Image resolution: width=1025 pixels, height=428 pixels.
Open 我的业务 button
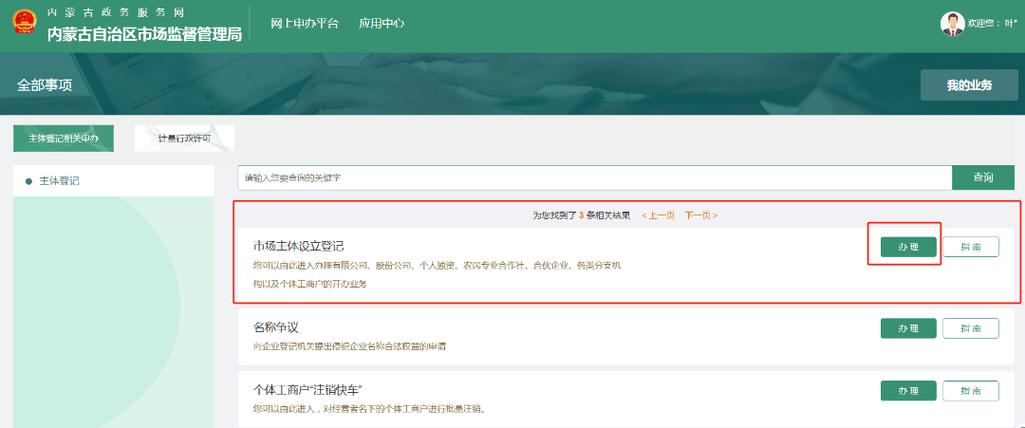(x=969, y=85)
